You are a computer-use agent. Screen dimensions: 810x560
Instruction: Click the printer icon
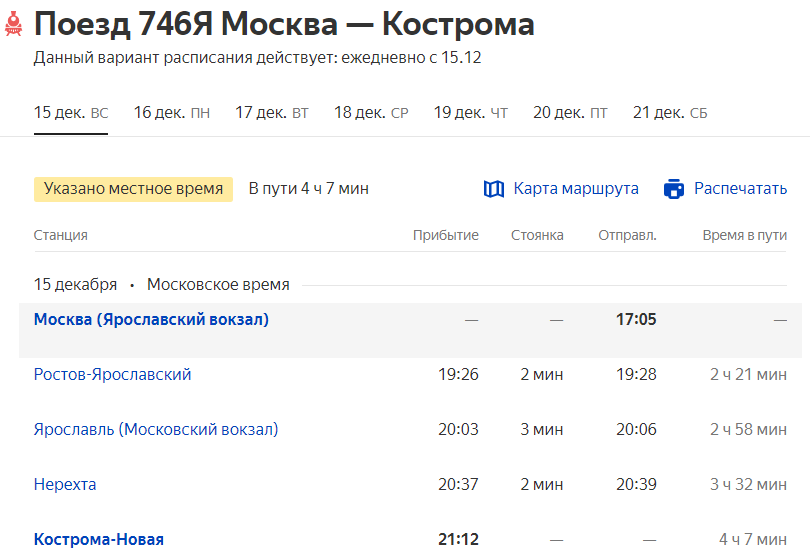(674, 189)
